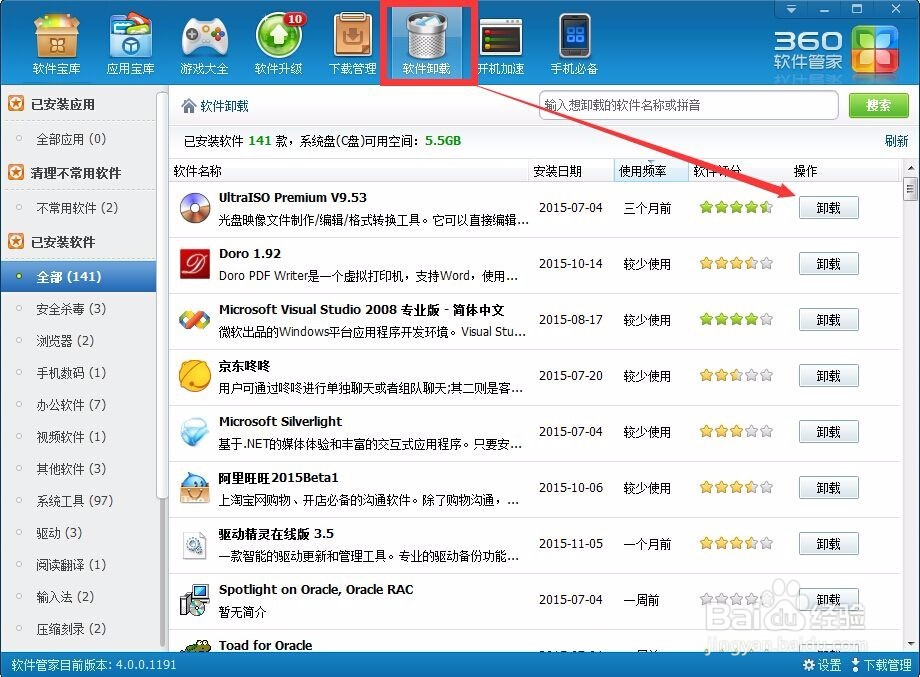Open 下载管理 in the status bar

pyautogui.click(x=881, y=665)
